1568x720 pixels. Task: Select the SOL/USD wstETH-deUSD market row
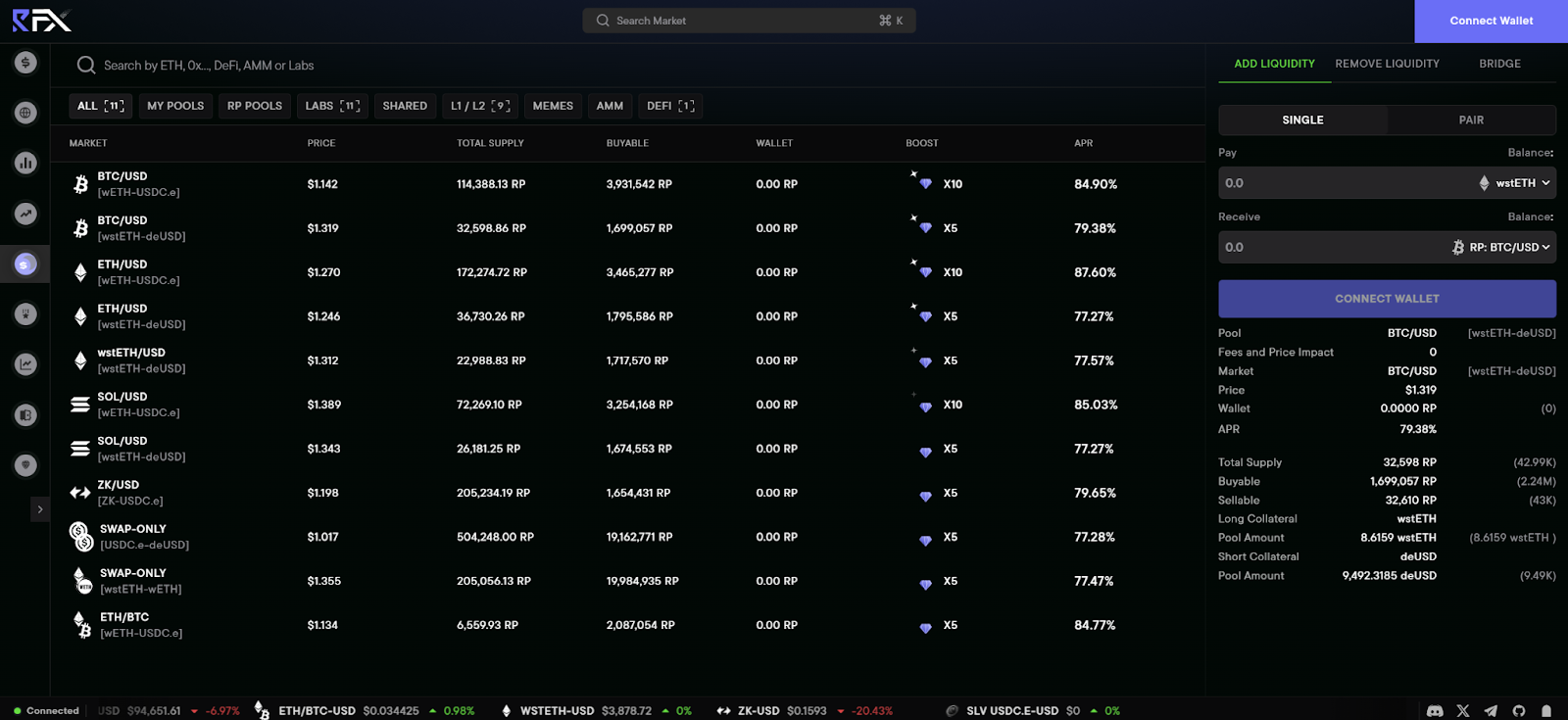pyautogui.click(x=627, y=449)
